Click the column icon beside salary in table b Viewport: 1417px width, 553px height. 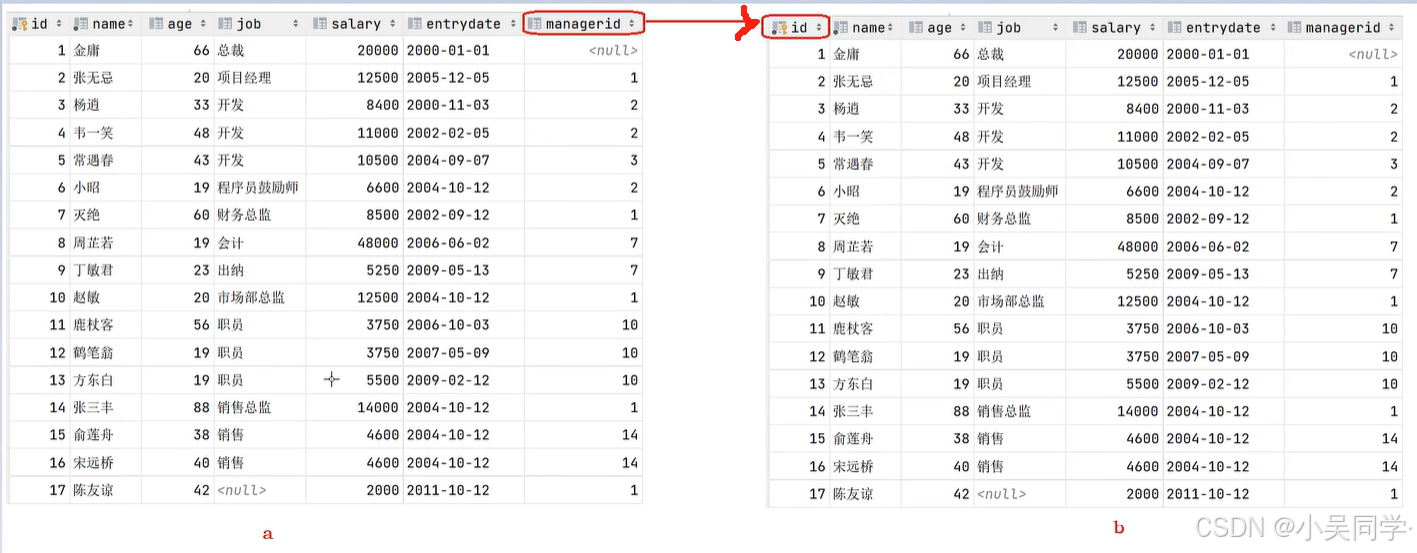click(1079, 28)
